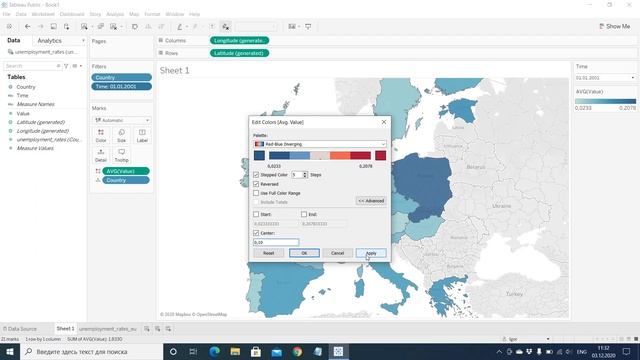This screenshot has width=640, height=360.
Task: Open File Explorer from the taskbar
Action: [x=235, y=351]
